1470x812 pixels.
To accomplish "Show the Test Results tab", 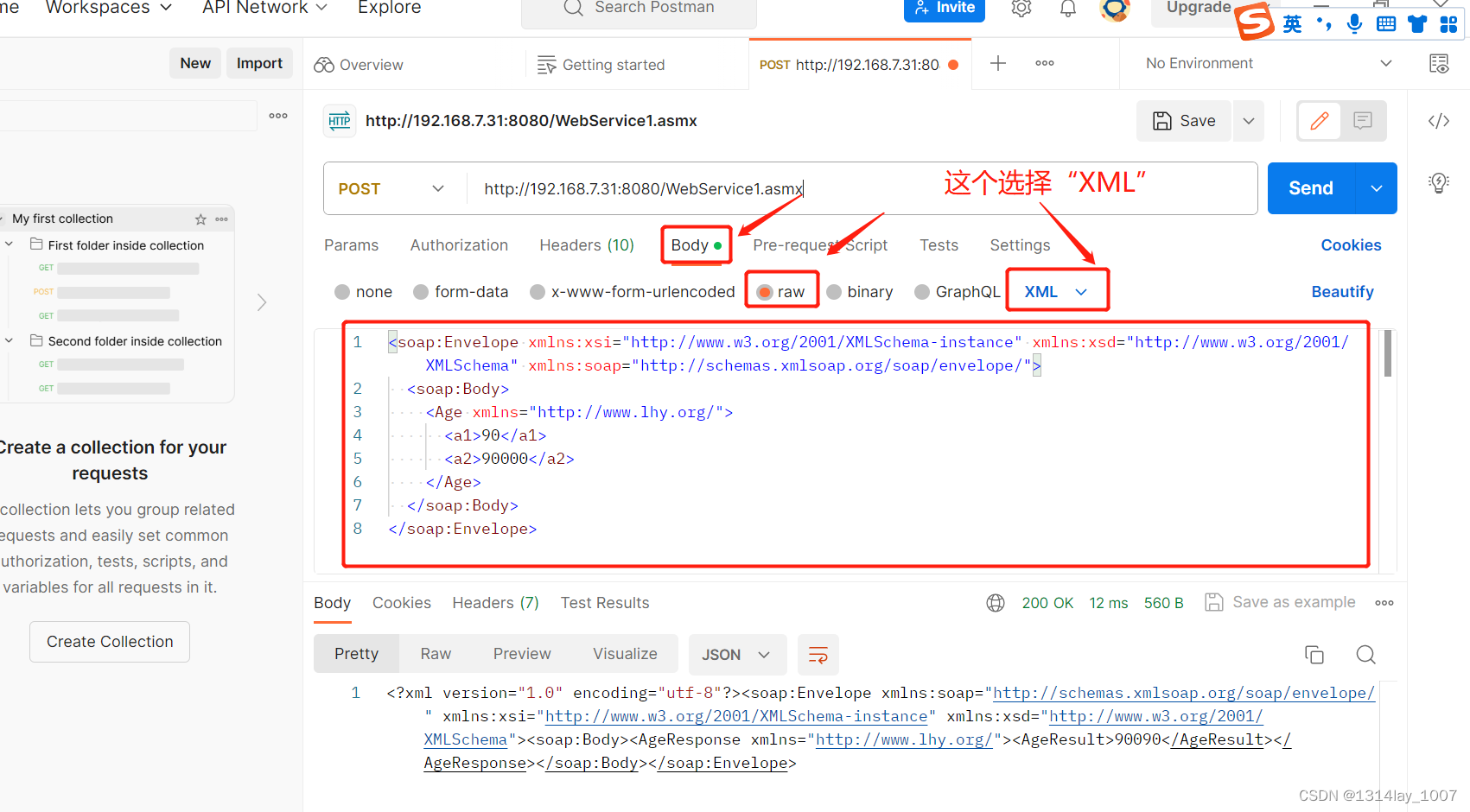I will [x=605, y=603].
